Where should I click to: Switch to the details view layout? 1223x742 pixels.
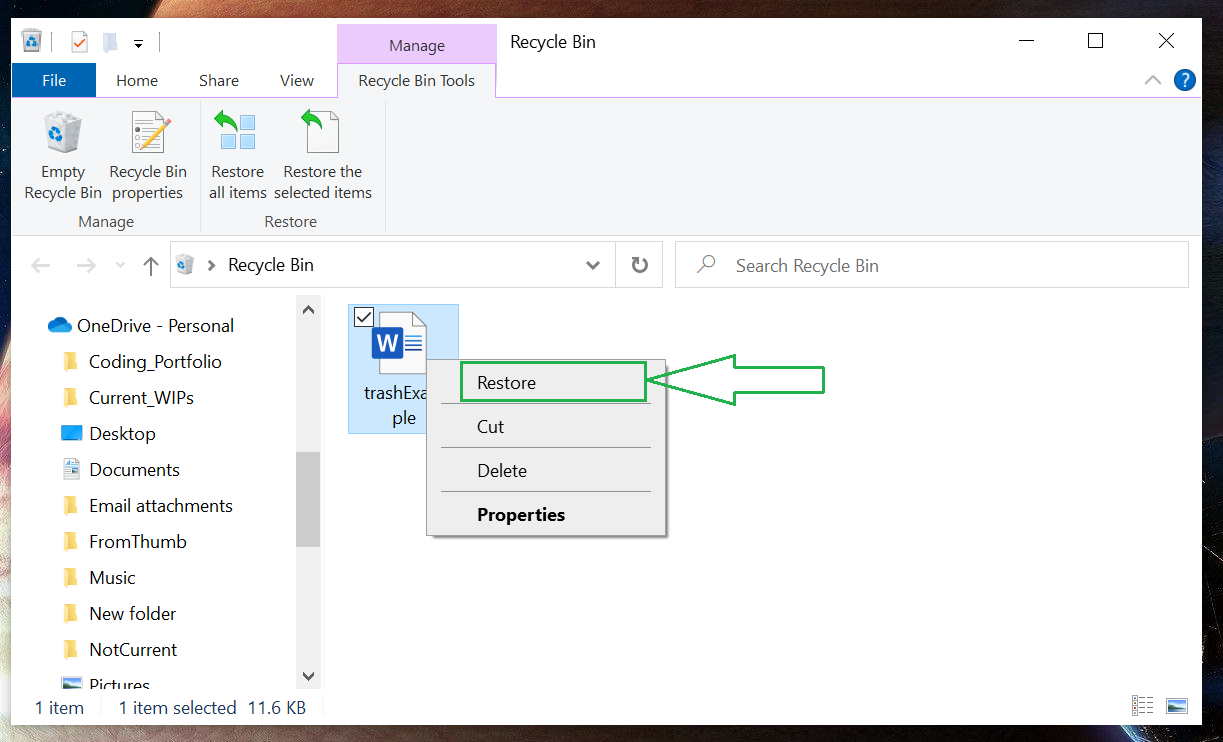pos(1143,706)
